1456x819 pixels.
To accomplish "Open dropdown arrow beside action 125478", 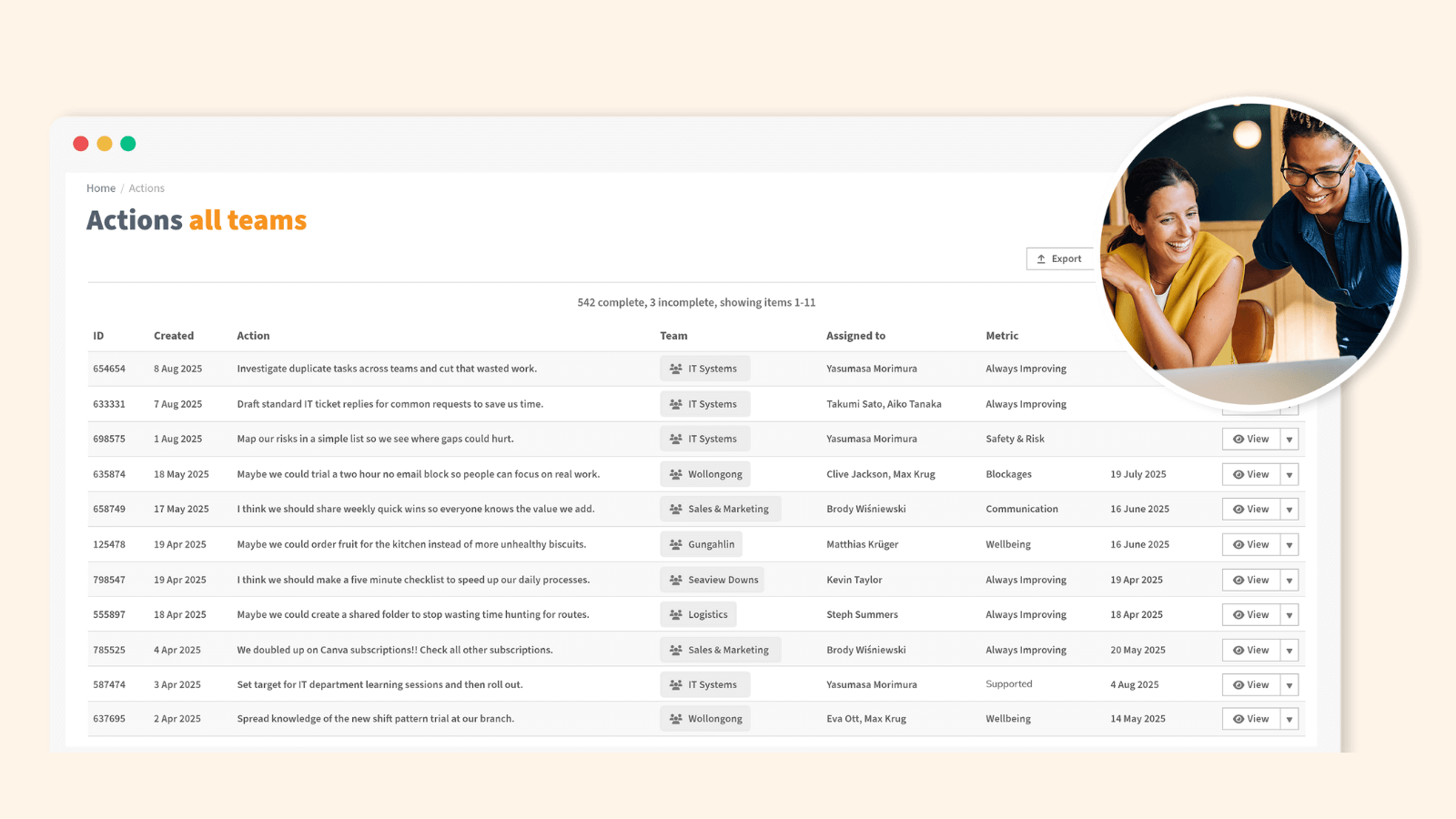I will pos(1289,545).
